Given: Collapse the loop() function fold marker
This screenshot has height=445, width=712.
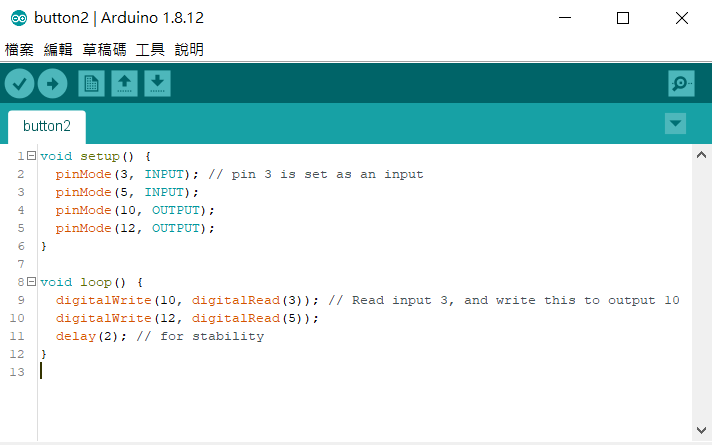Looking at the screenshot, I should (32, 282).
